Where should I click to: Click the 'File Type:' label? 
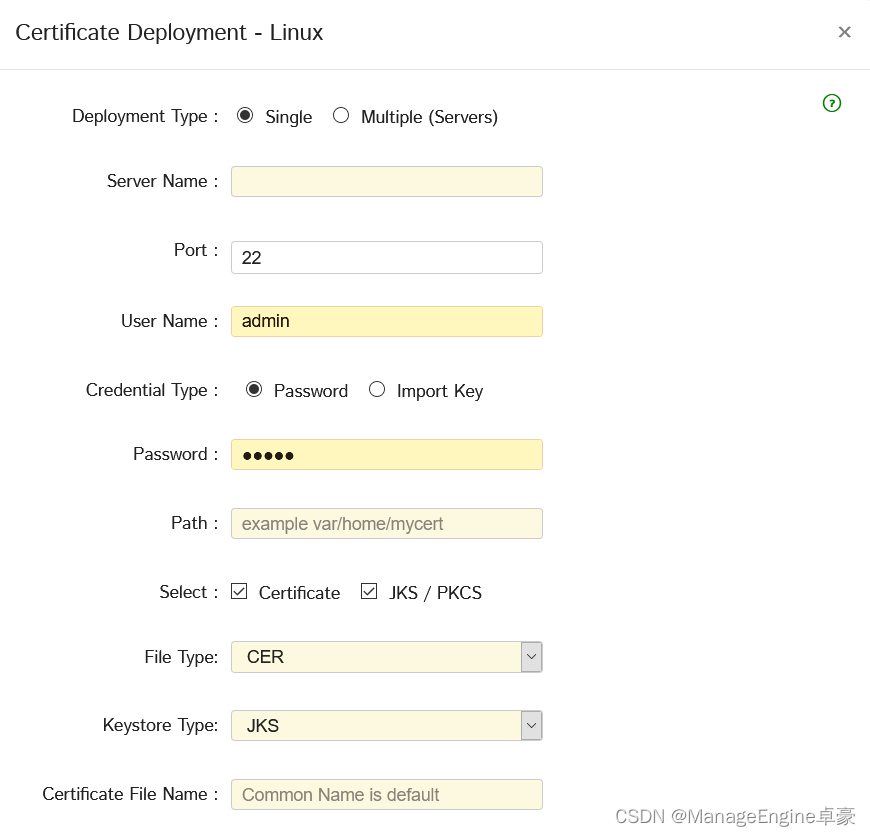coord(181,657)
